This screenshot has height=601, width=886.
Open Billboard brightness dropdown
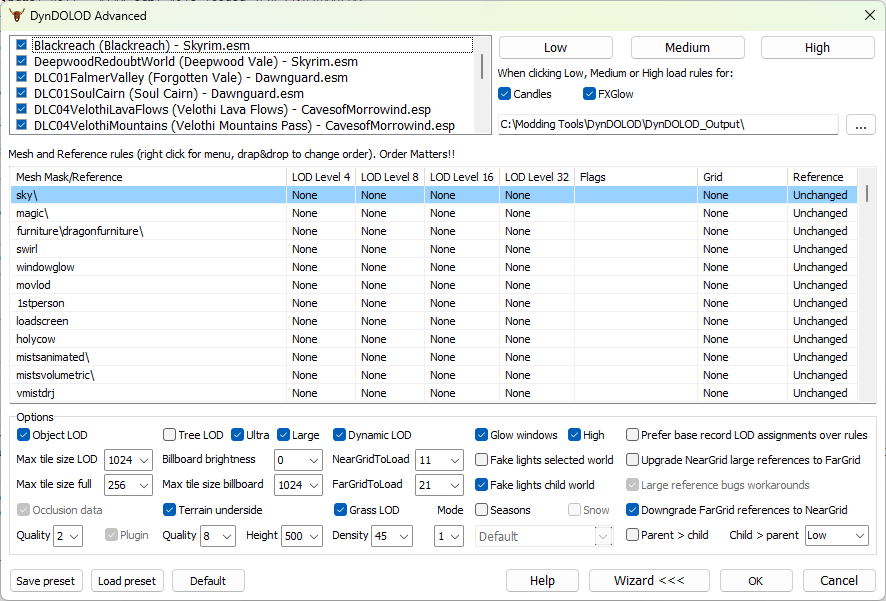pyautogui.click(x=298, y=460)
